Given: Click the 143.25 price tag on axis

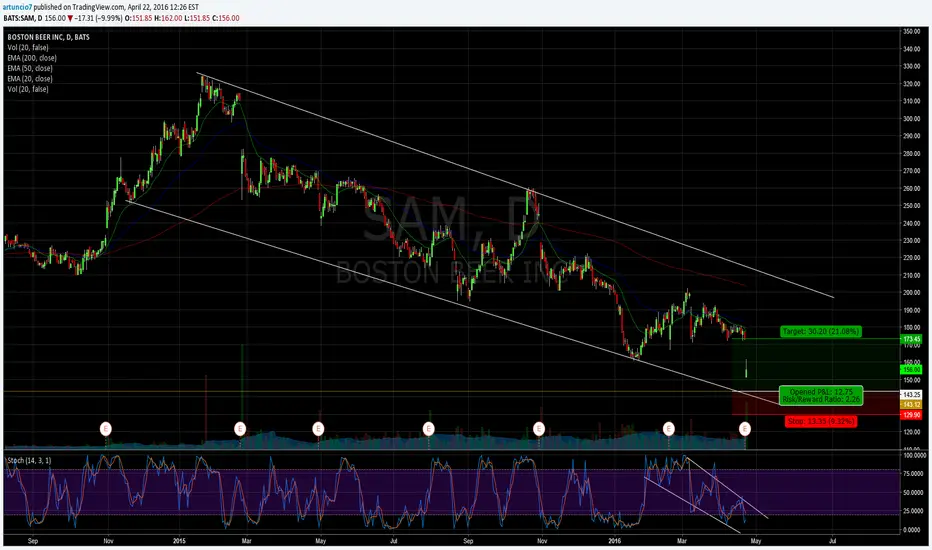Looking at the screenshot, I should tap(912, 395).
